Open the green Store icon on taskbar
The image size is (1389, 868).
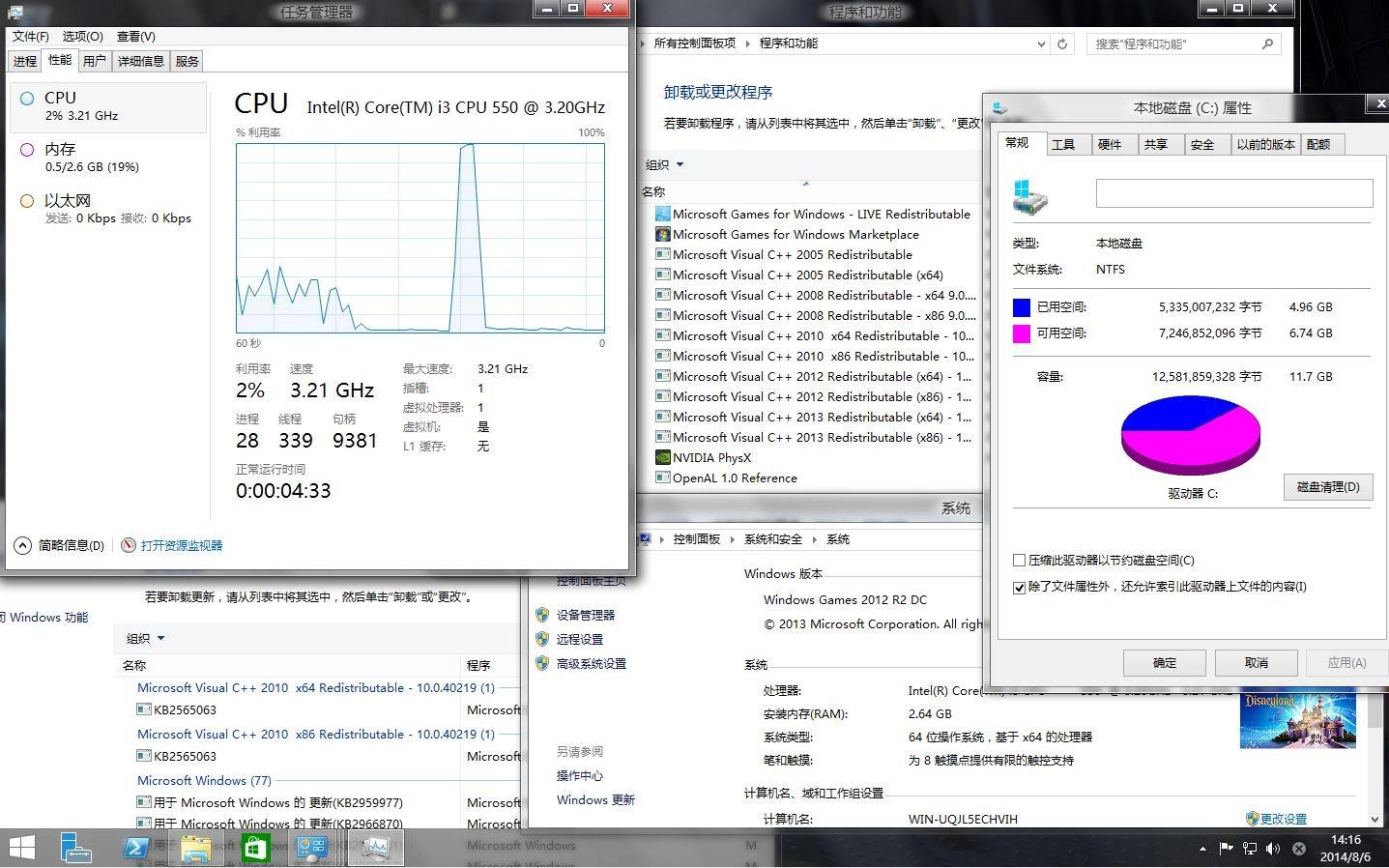point(254,848)
